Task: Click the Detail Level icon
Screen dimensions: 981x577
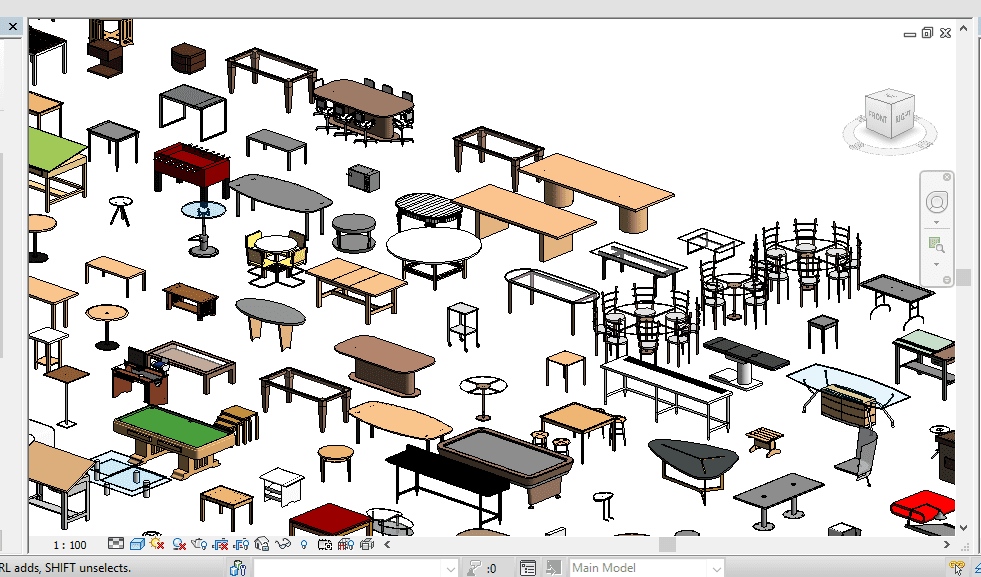Action: coord(116,545)
